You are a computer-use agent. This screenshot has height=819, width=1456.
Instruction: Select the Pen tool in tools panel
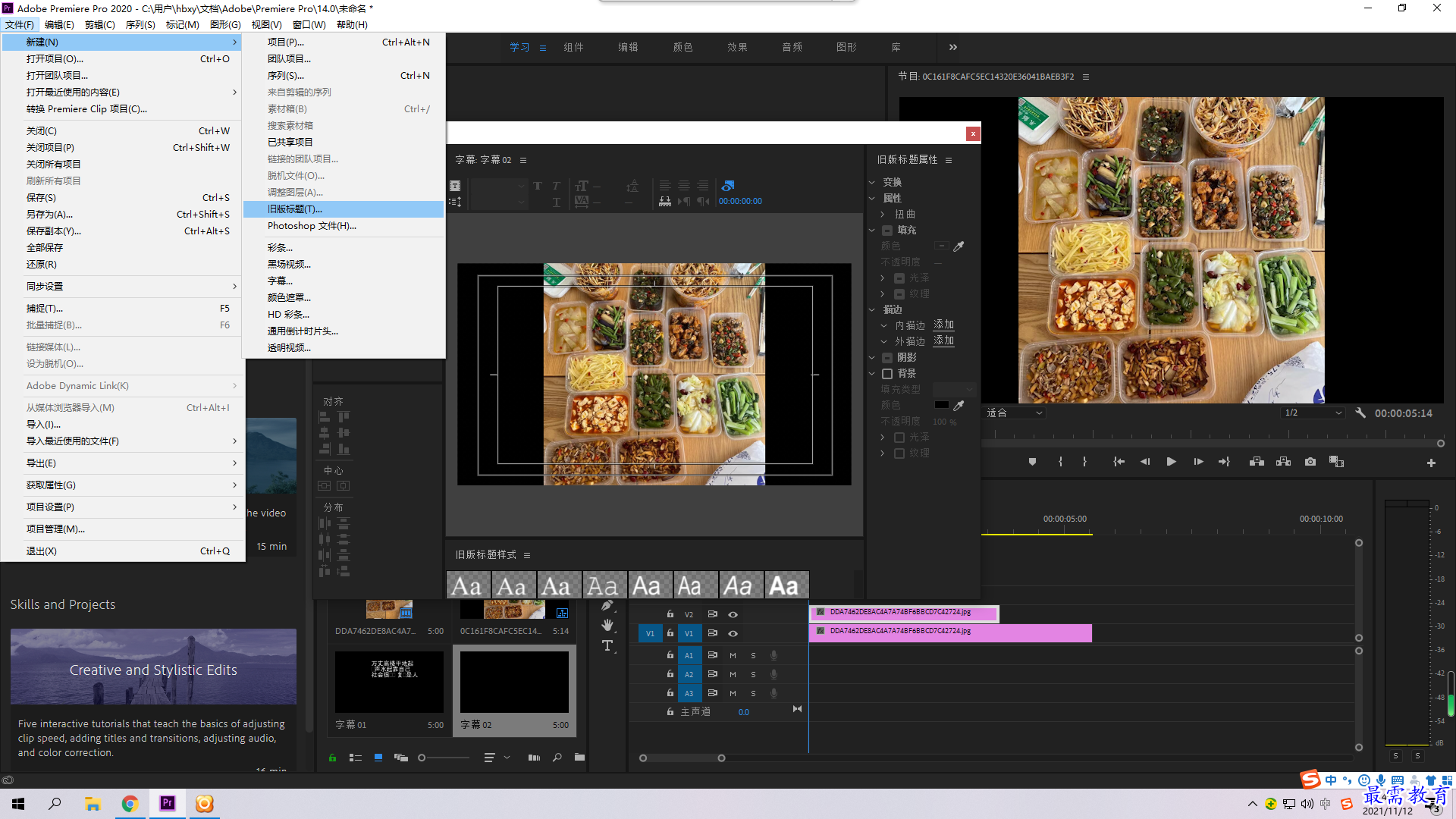point(607,605)
